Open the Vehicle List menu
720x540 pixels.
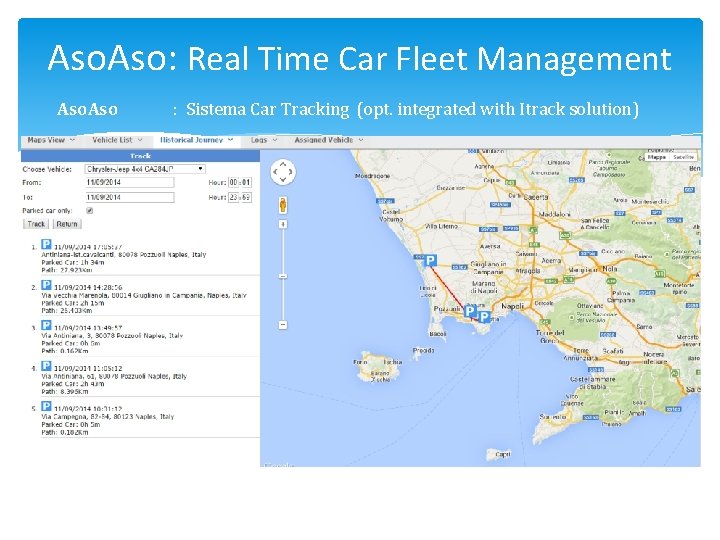(x=112, y=140)
